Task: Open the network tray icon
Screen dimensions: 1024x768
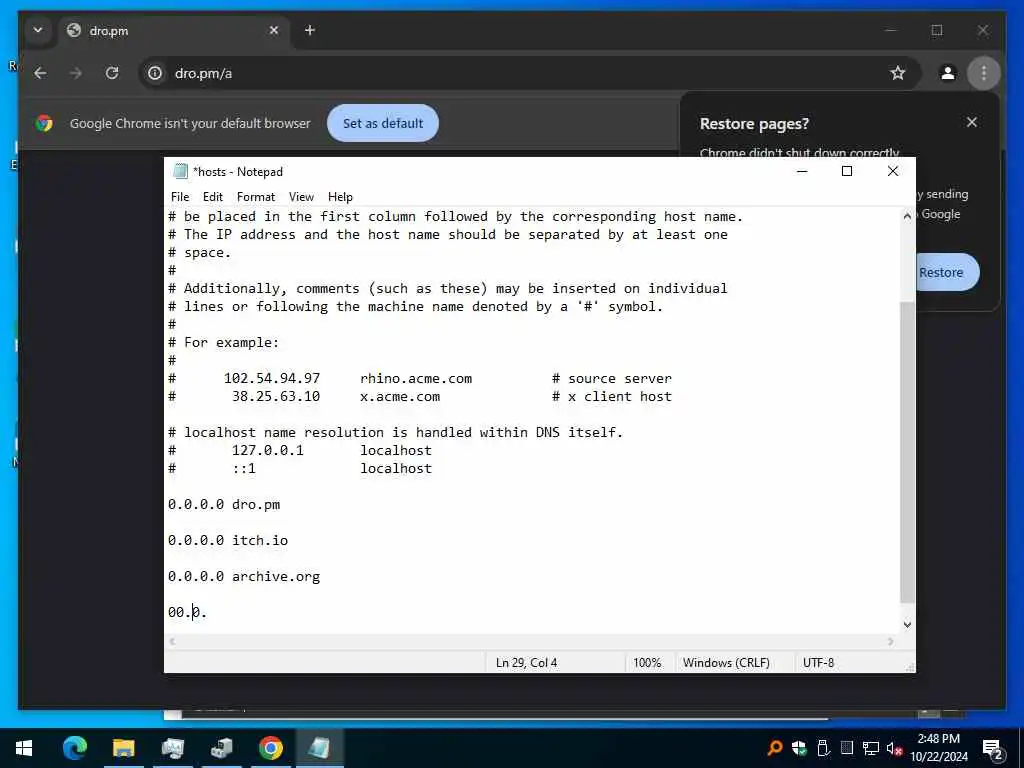Action: tap(871, 748)
